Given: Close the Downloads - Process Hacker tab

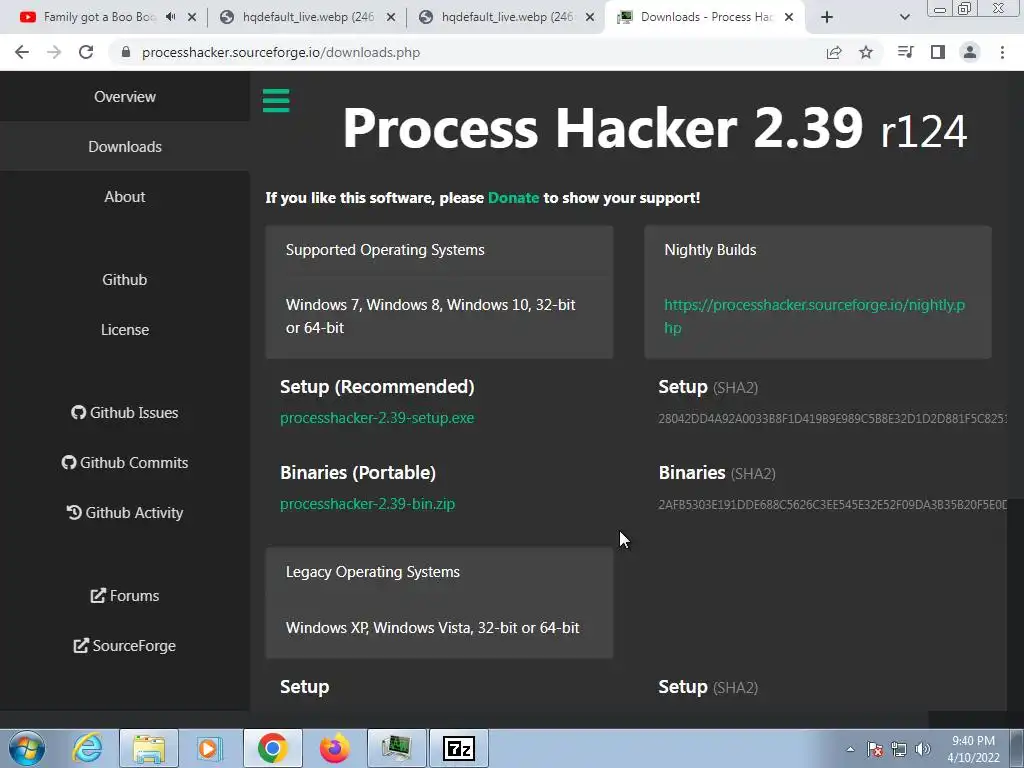Looking at the screenshot, I should (789, 17).
